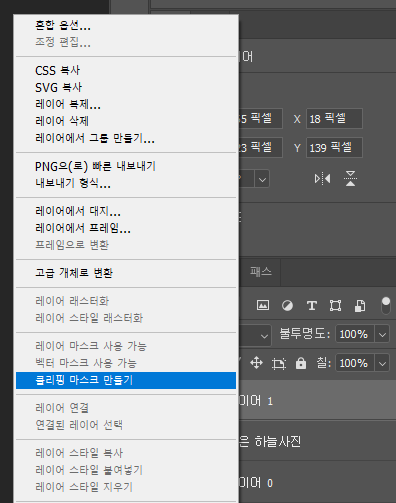This screenshot has height=503, width=396.
Task: Click 레이어 스타일 복사 entry
Action: point(126,453)
